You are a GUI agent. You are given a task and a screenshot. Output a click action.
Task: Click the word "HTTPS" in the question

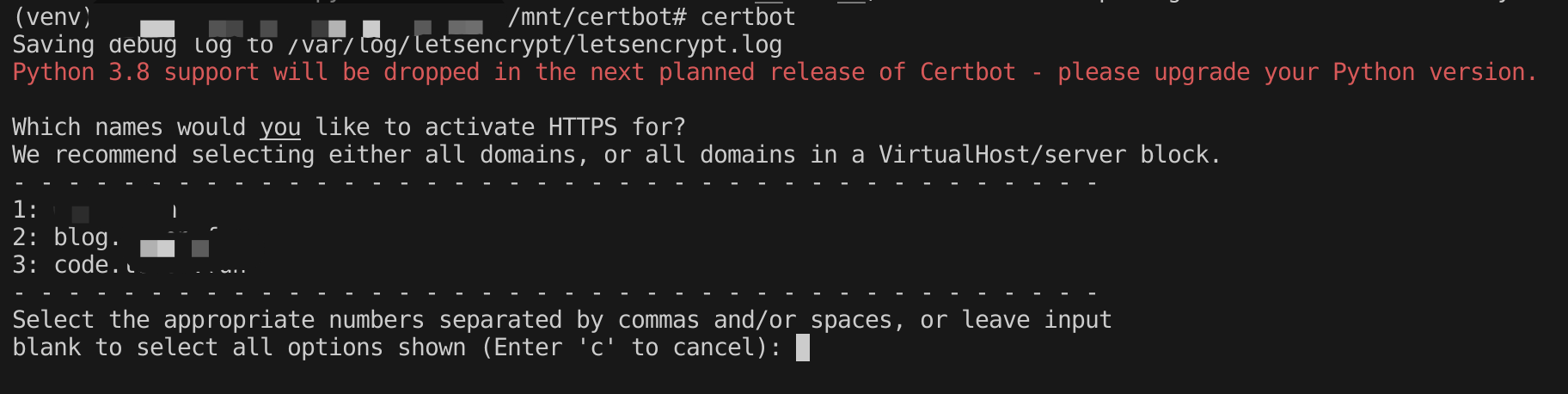point(582,127)
